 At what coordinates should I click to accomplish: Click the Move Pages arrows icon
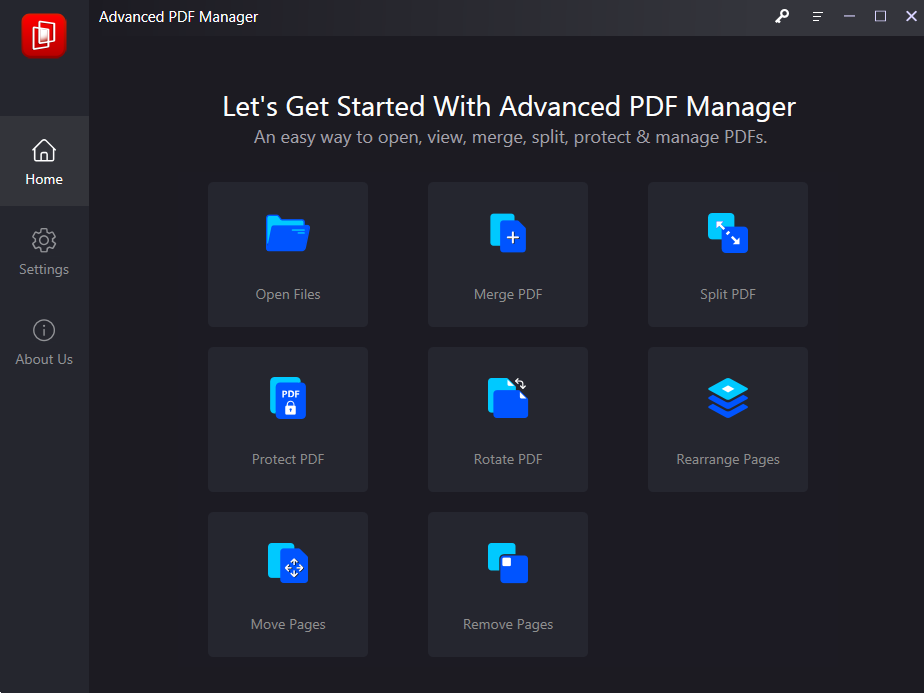point(288,563)
